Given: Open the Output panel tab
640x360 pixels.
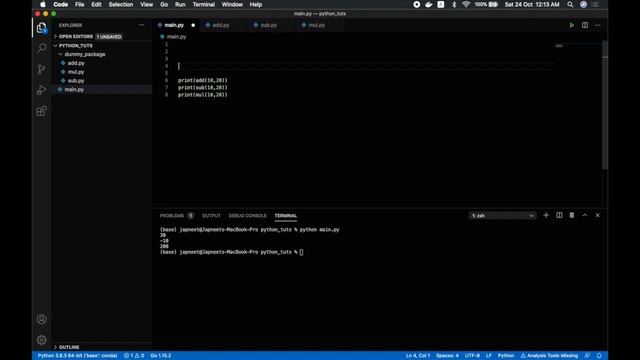Looking at the screenshot, I should (x=211, y=216).
